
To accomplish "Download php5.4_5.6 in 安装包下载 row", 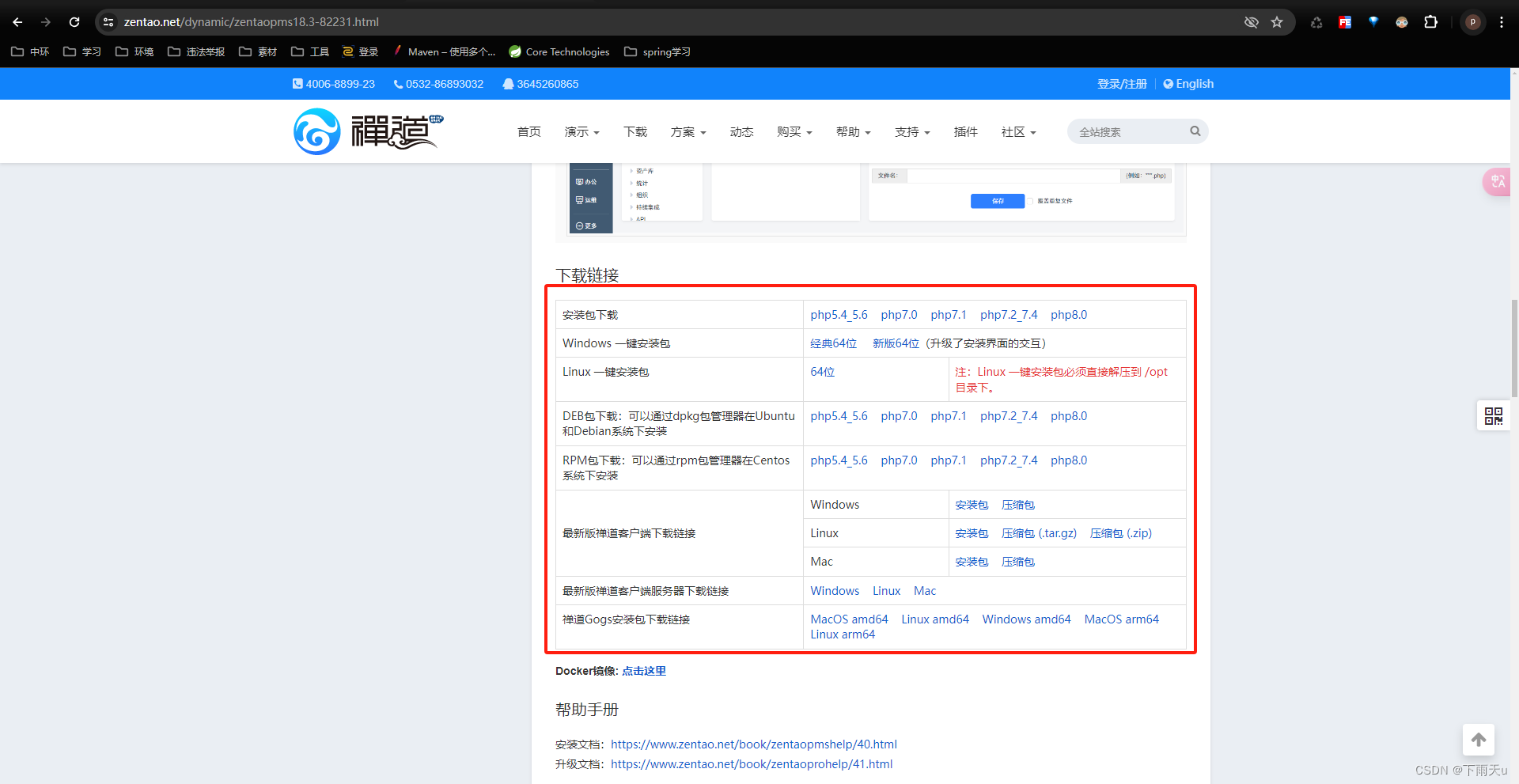I will 839,315.
